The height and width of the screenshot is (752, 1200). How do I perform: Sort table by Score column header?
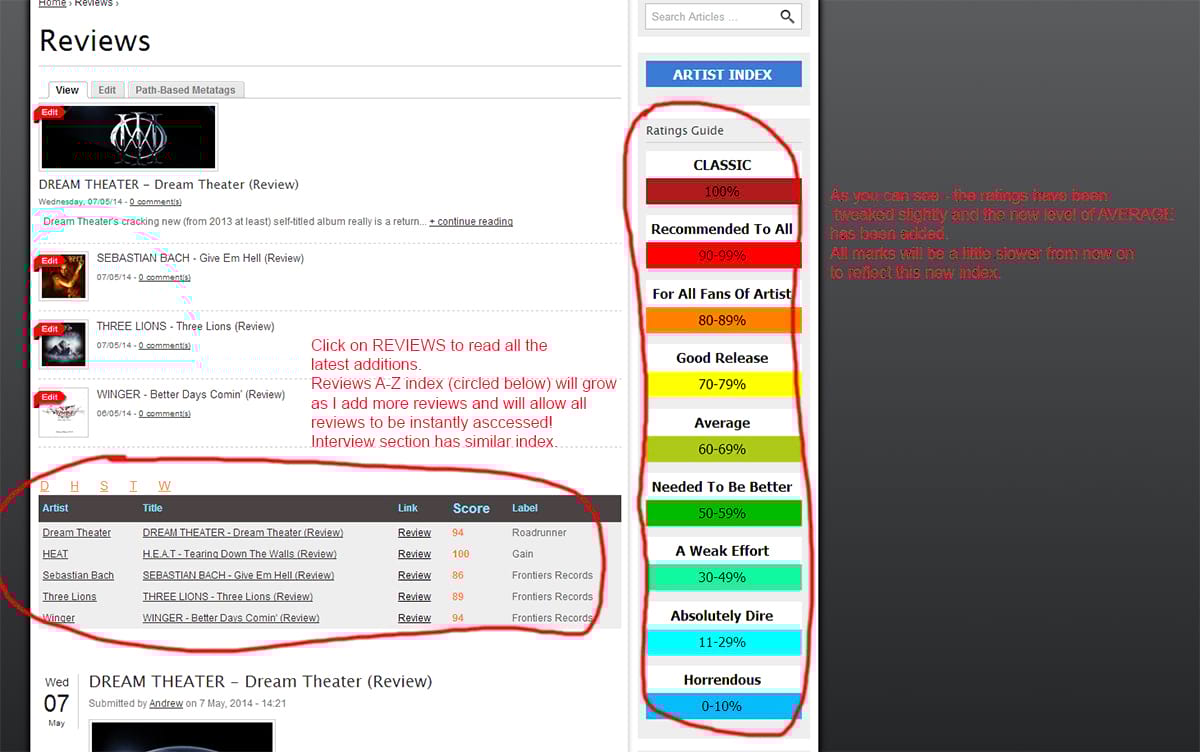pos(471,508)
